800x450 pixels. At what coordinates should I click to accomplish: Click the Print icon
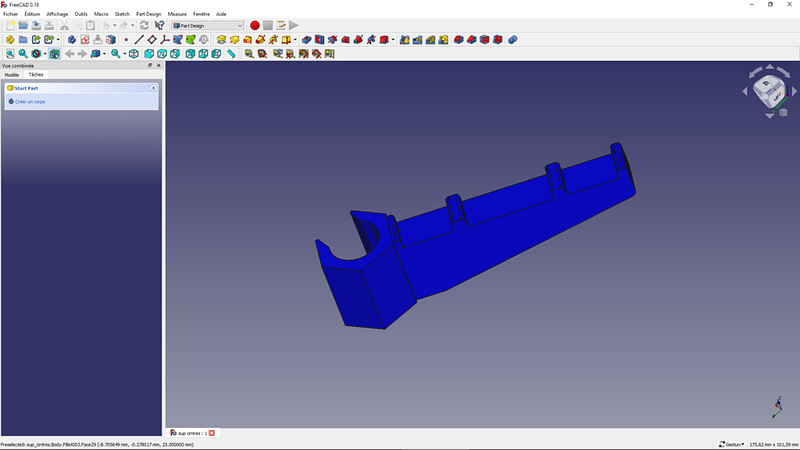tap(49, 26)
